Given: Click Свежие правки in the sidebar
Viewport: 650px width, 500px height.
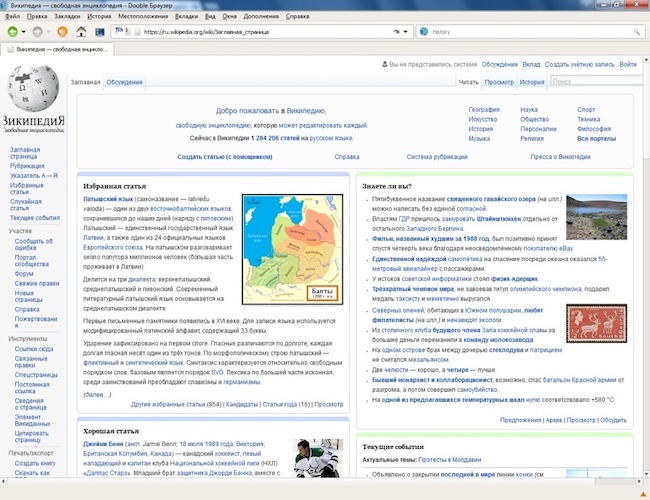Looking at the screenshot, I should (x=37, y=284).
